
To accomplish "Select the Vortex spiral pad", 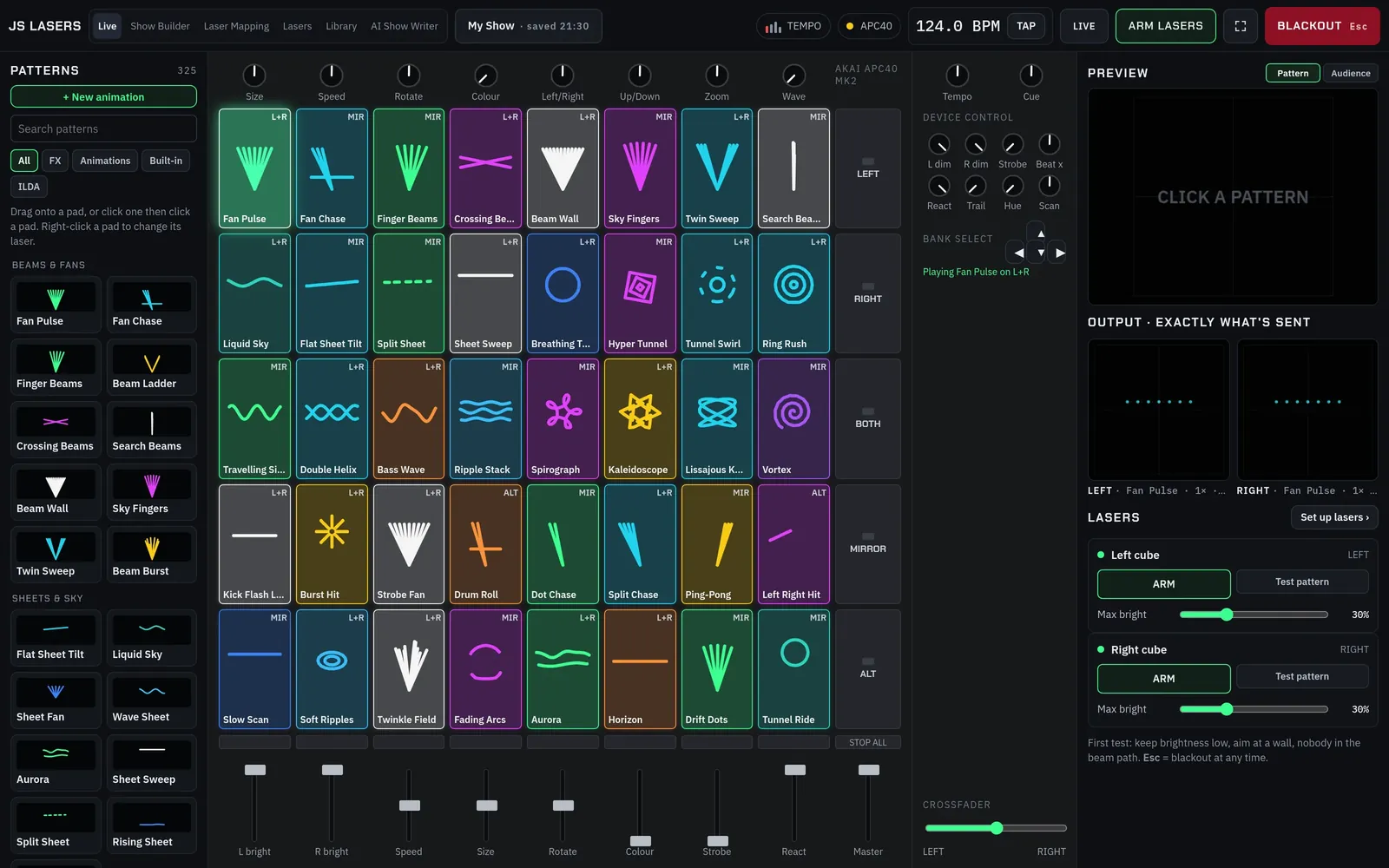I will [793, 418].
